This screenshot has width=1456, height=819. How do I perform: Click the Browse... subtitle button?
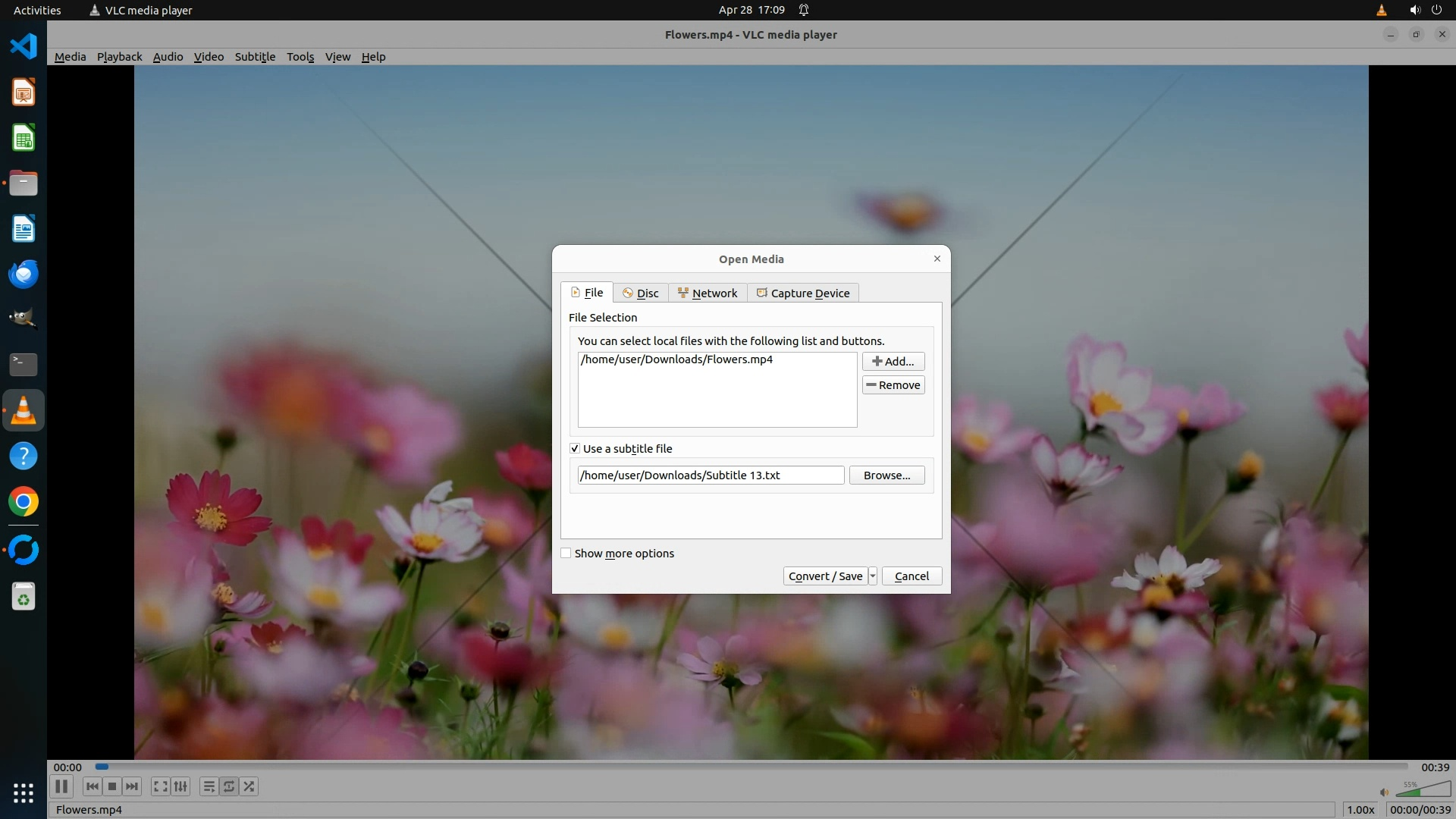(x=886, y=475)
